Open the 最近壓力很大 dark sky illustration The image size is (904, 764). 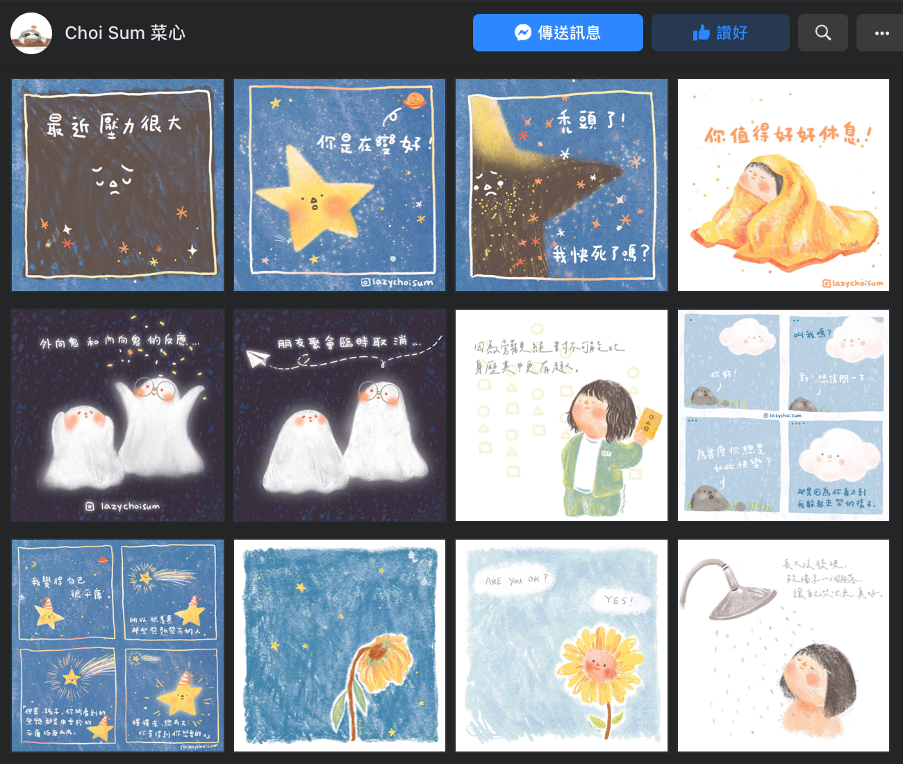point(118,185)
